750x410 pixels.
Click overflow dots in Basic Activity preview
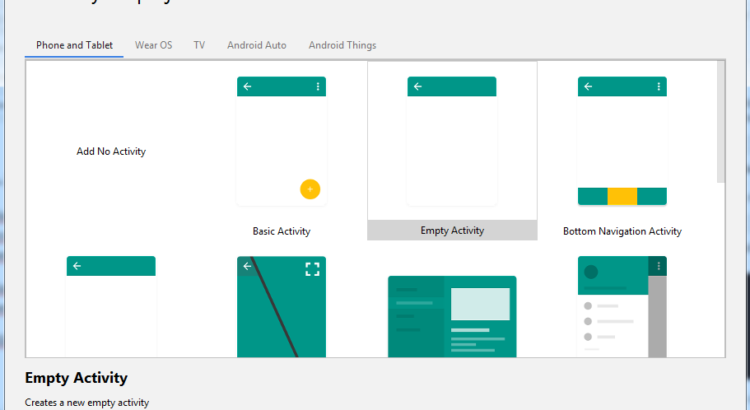318,87
